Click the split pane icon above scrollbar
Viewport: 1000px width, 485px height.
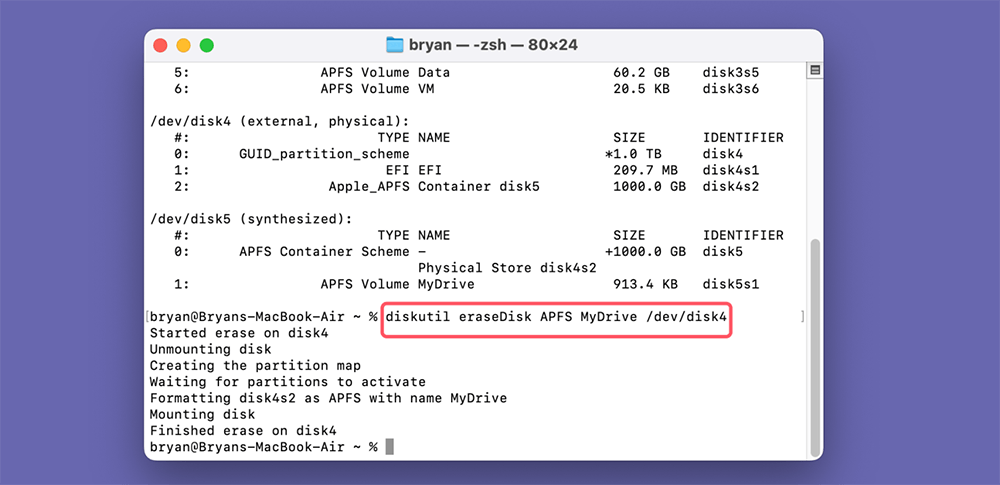coord(814,70)
